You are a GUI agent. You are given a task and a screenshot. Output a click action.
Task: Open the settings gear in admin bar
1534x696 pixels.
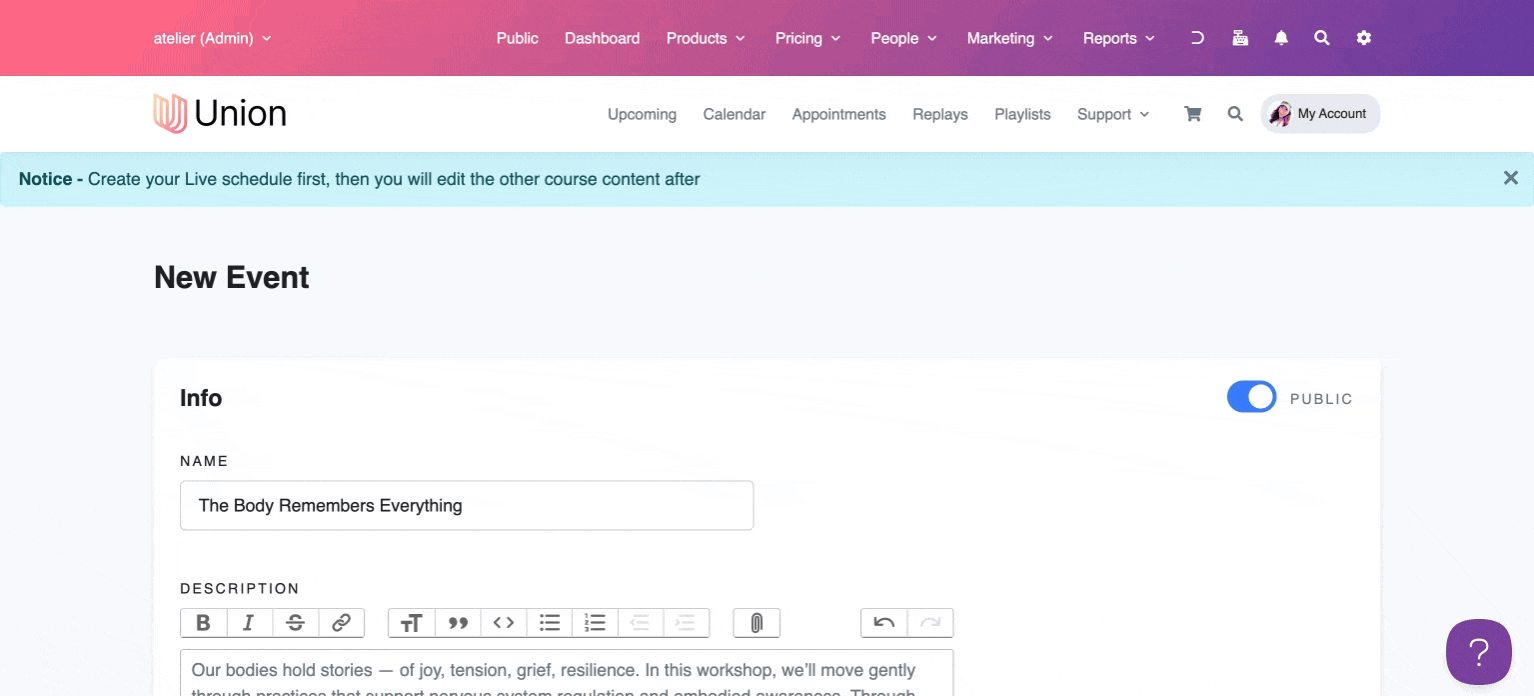click(x=1364, y=38)
